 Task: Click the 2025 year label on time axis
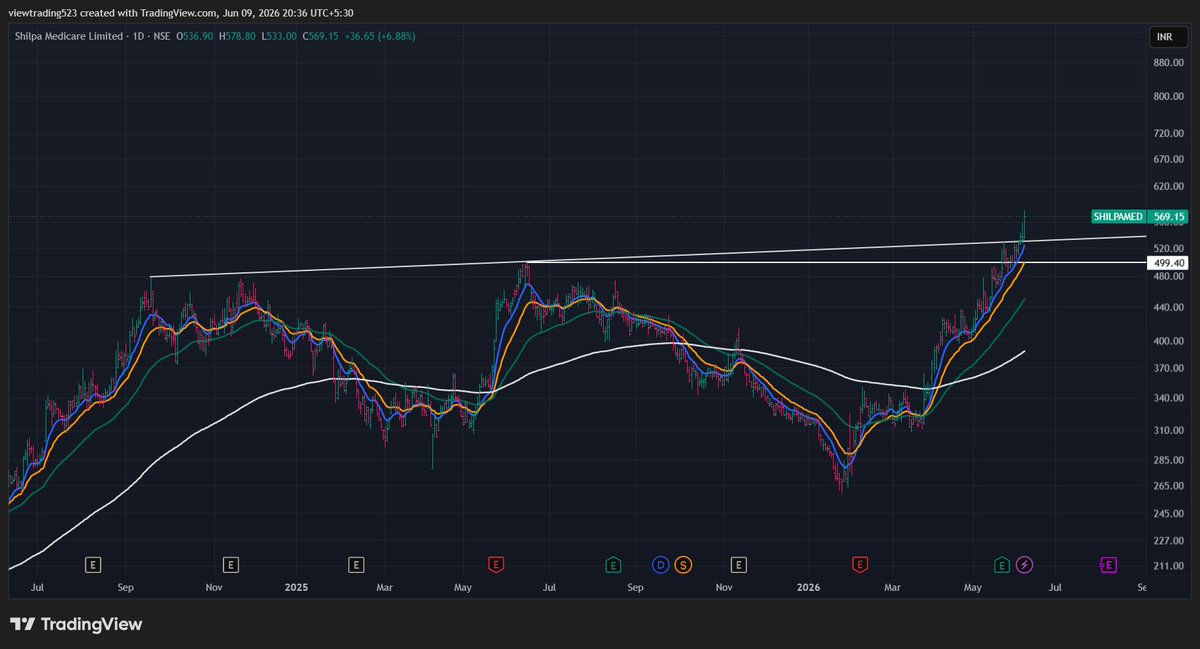tap(295, 589)
